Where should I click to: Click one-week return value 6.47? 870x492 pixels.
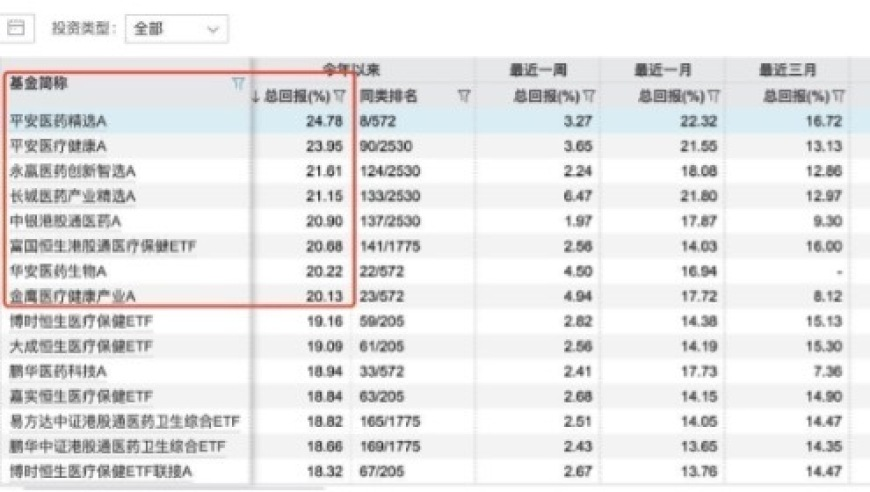578,196
